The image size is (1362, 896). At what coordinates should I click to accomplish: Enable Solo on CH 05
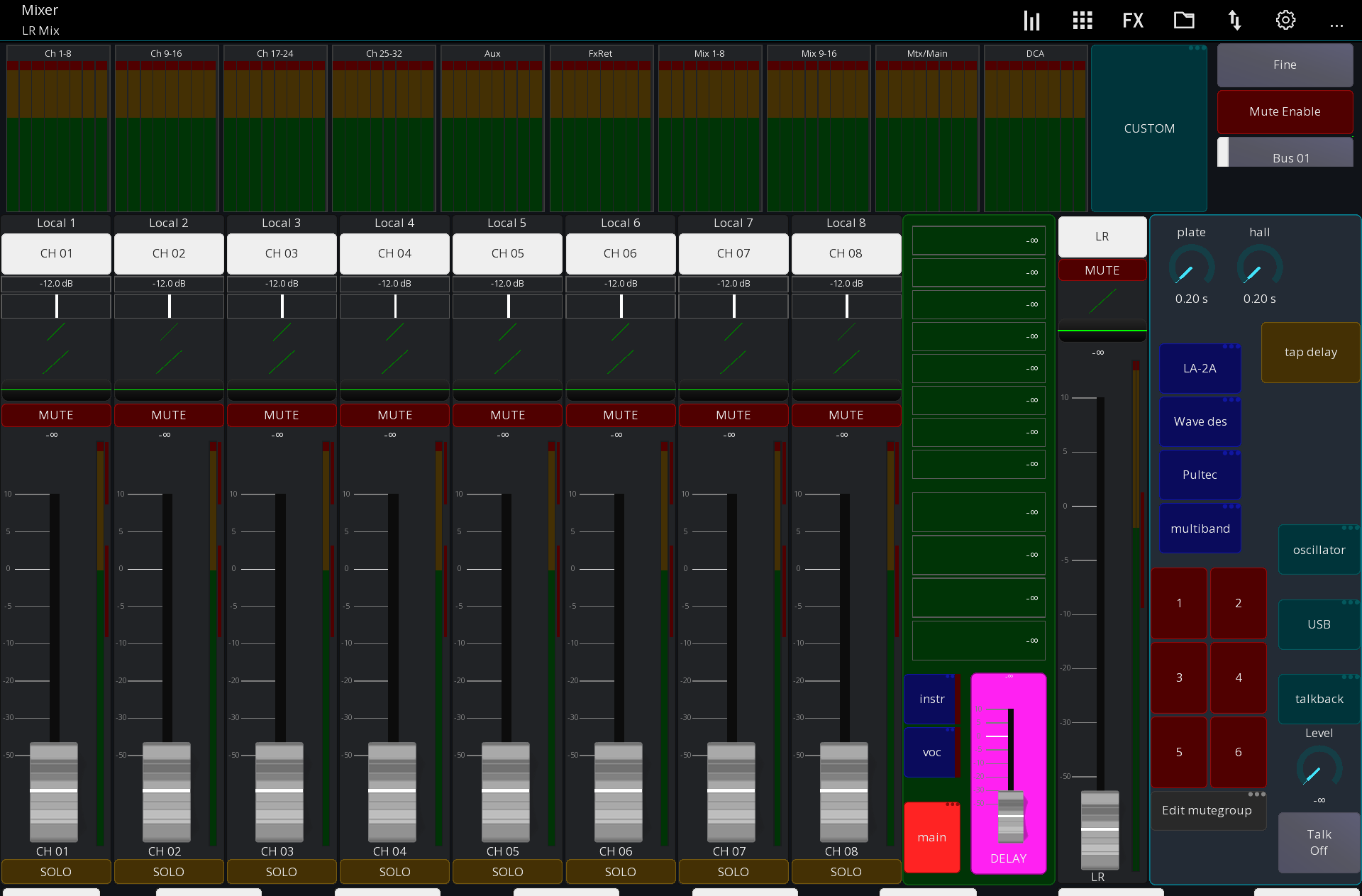pyautogui.click(x=506, y=871)
